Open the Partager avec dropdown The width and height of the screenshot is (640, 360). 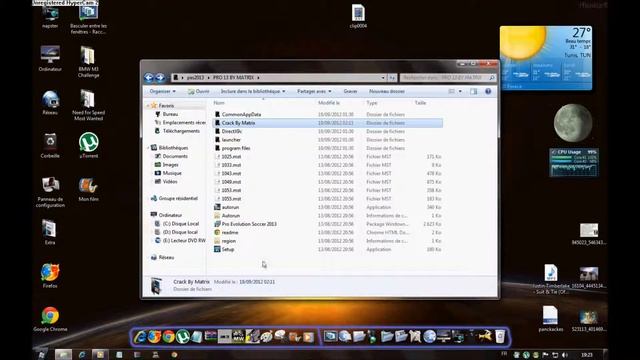[314, 91]
